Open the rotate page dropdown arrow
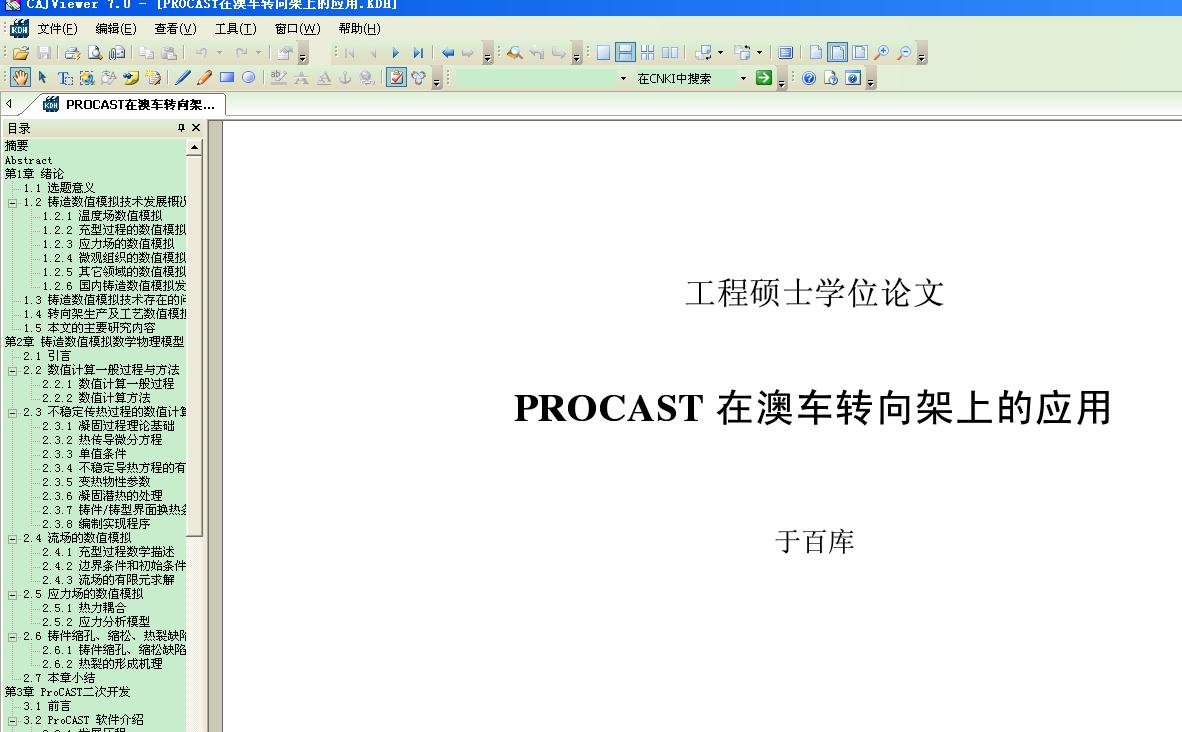This screenshot has width=1182, height=732. [x=720, y=53]
